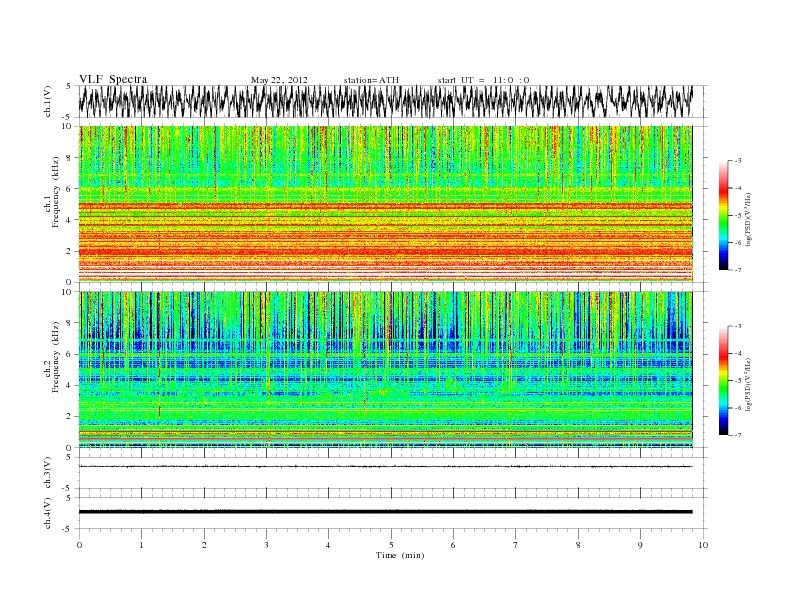Viewport: 792px width, 612px height.
Task: Click the "8" minute time tick label
Action: (578, 545)
